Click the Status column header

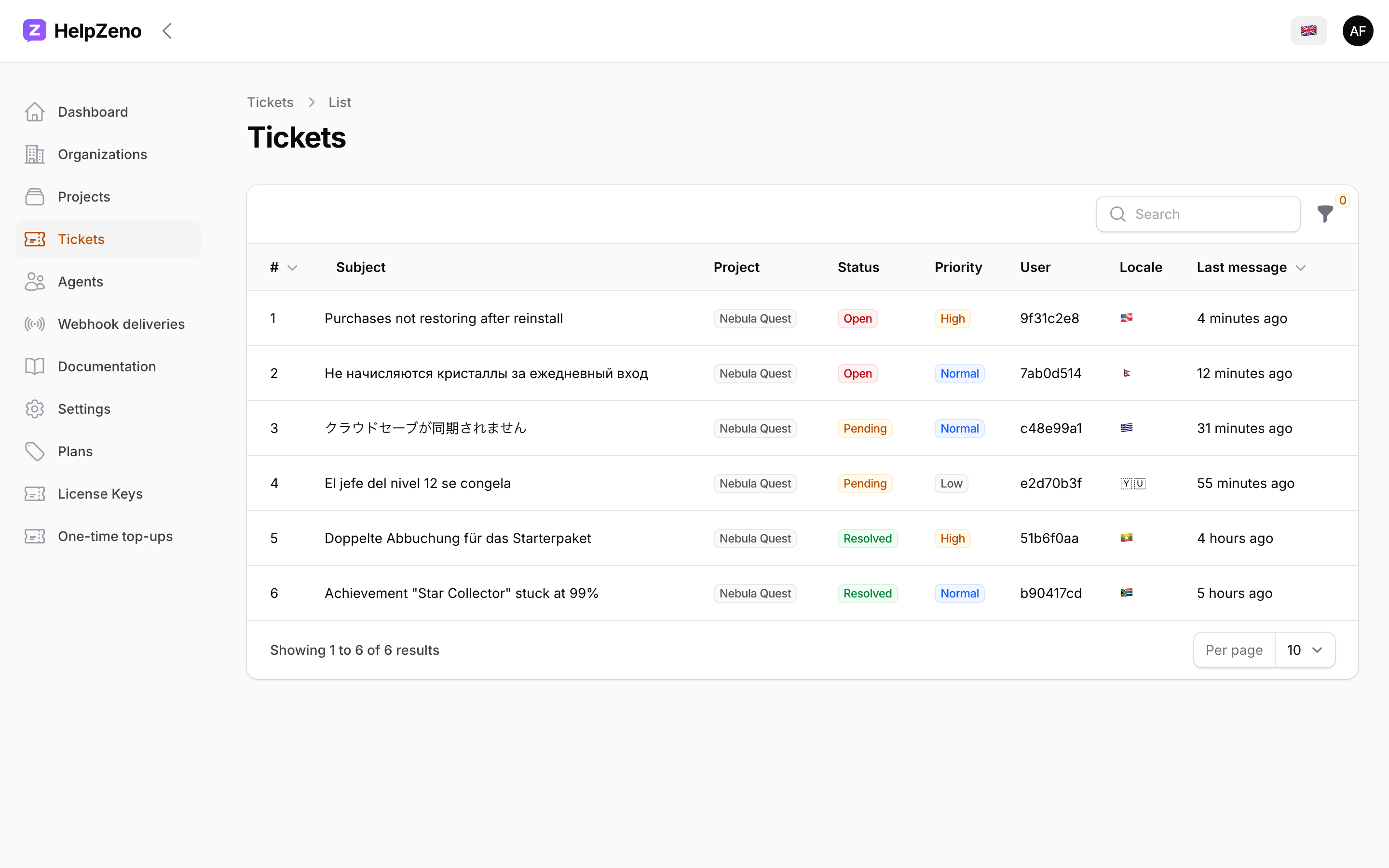point(858,268)
